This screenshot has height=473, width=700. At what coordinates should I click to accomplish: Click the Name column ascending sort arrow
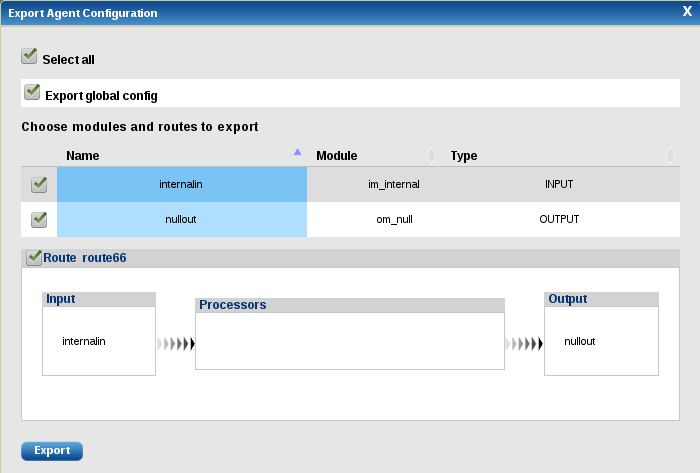[297, 152]
